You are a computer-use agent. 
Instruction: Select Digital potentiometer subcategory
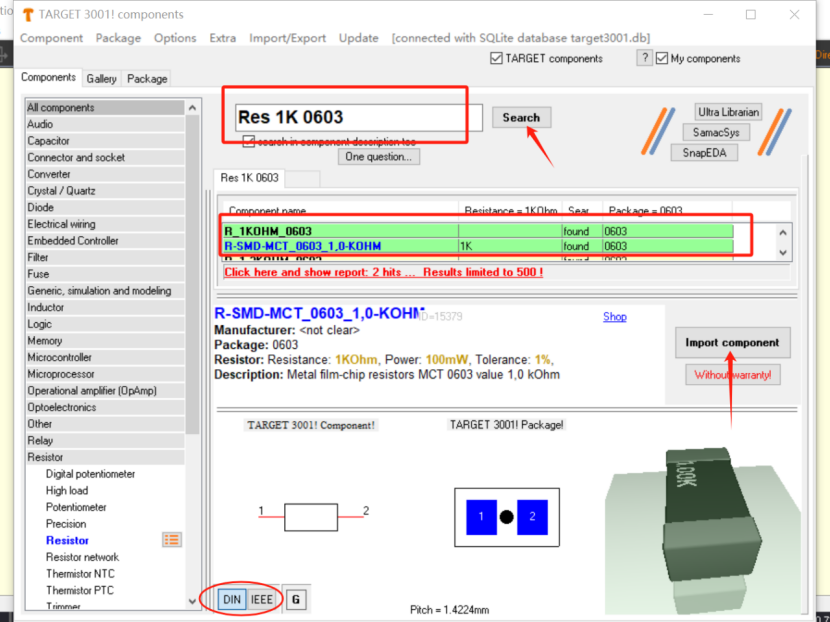click(x=91, y=474)
